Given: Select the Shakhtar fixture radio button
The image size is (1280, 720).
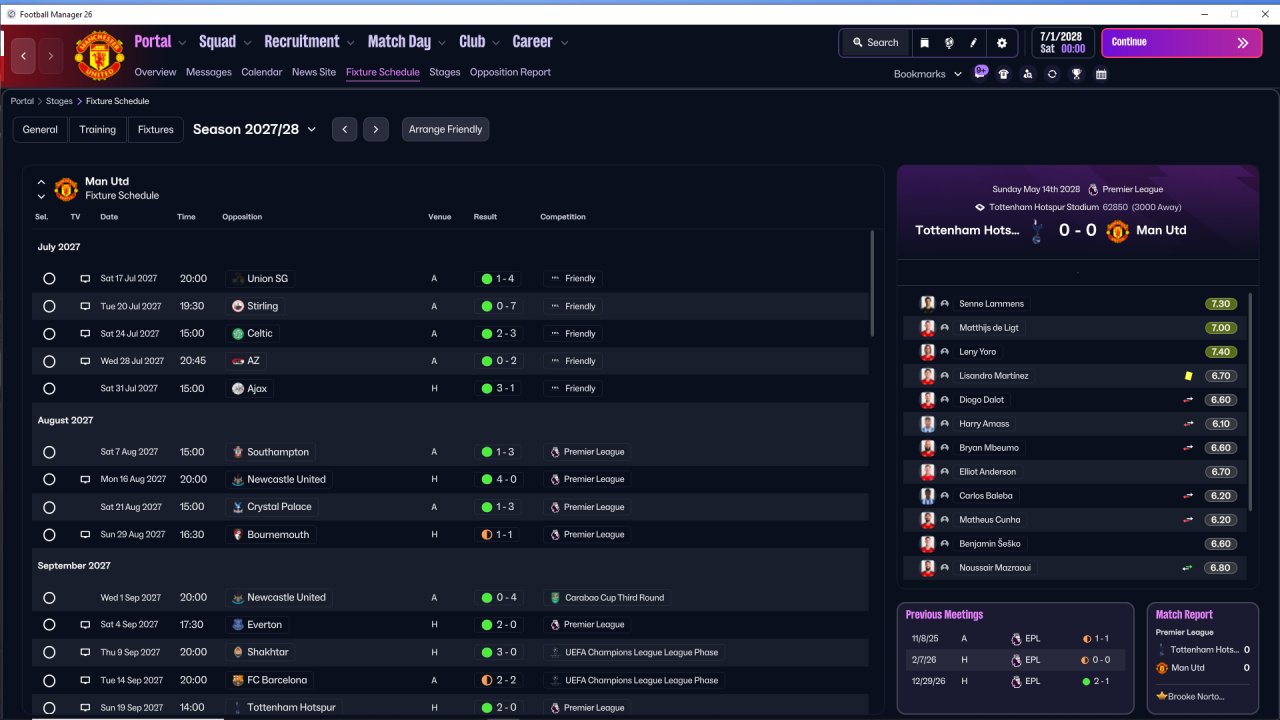Looking at the screenshot, I should click(x=49, y=652).
